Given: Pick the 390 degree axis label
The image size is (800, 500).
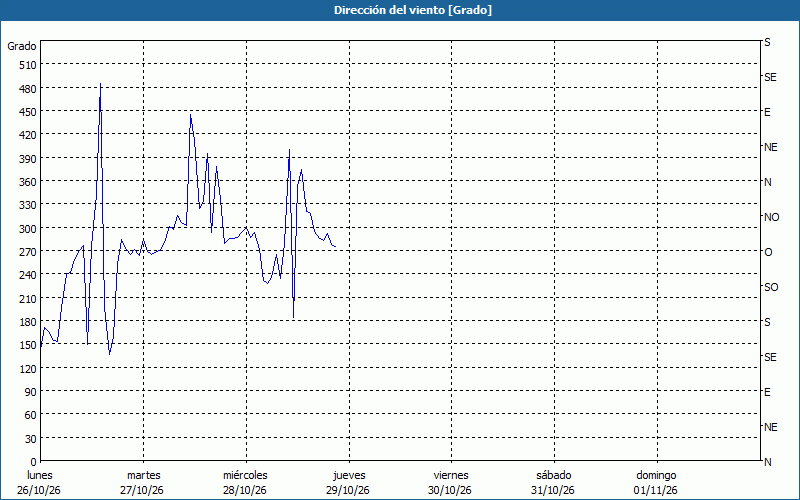Looking at the screenshot, I should (x=28, y=159).
